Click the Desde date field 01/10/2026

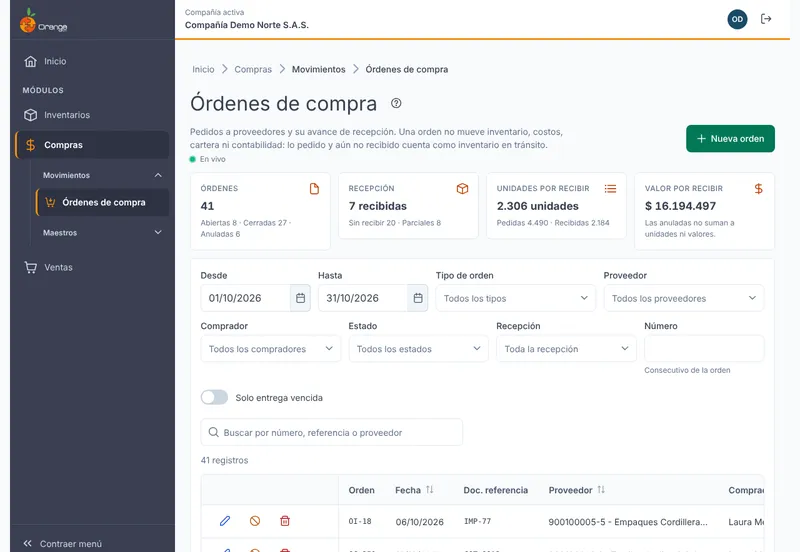(245, 298)
